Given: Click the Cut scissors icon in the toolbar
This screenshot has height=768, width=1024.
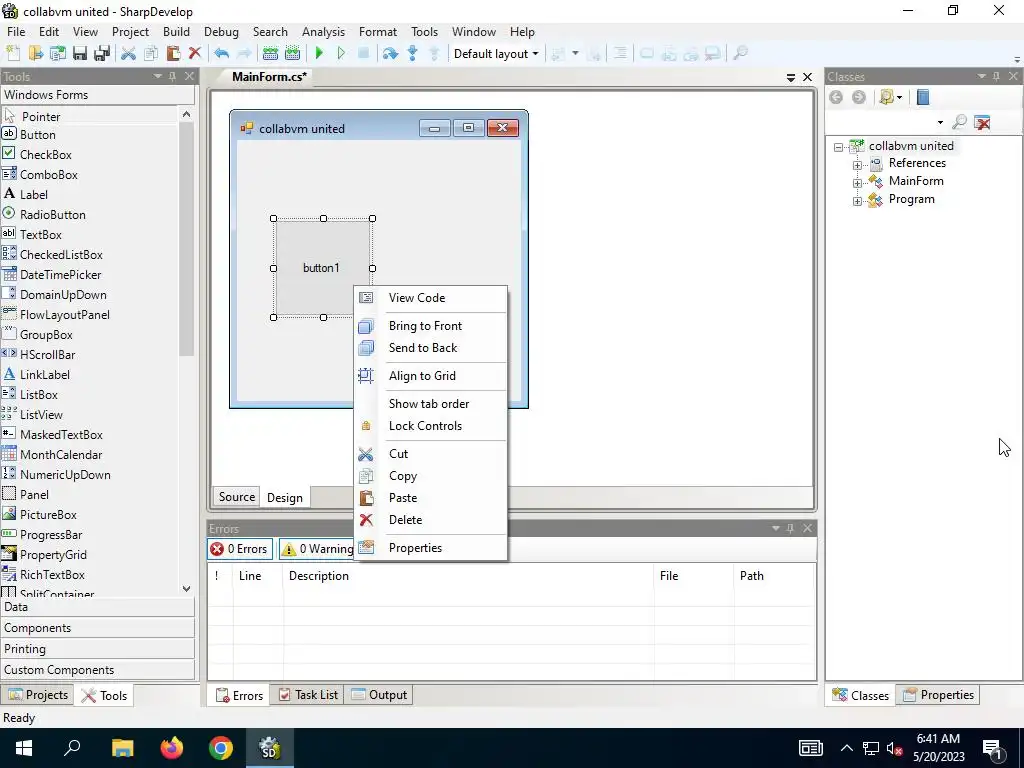Looking at the screenshot, I should click(129, 54).
